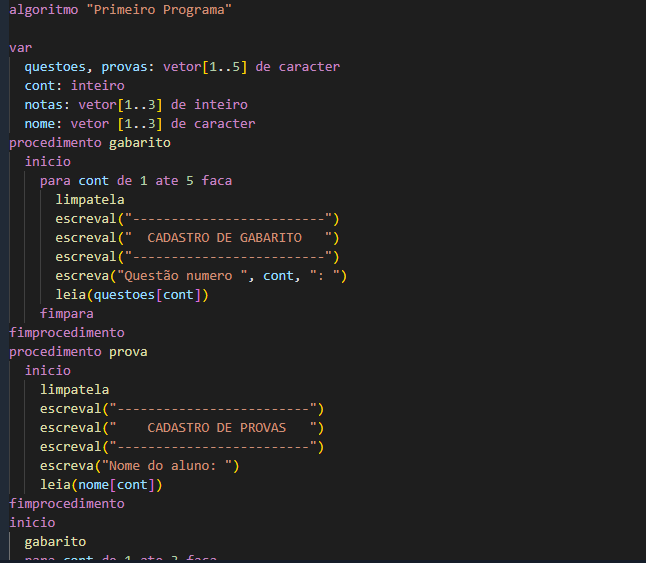The image size is (646, 563).
Task: Click the main 'inicio' before gabarito call
Action: pyautogui.click(x=32, y=523)
